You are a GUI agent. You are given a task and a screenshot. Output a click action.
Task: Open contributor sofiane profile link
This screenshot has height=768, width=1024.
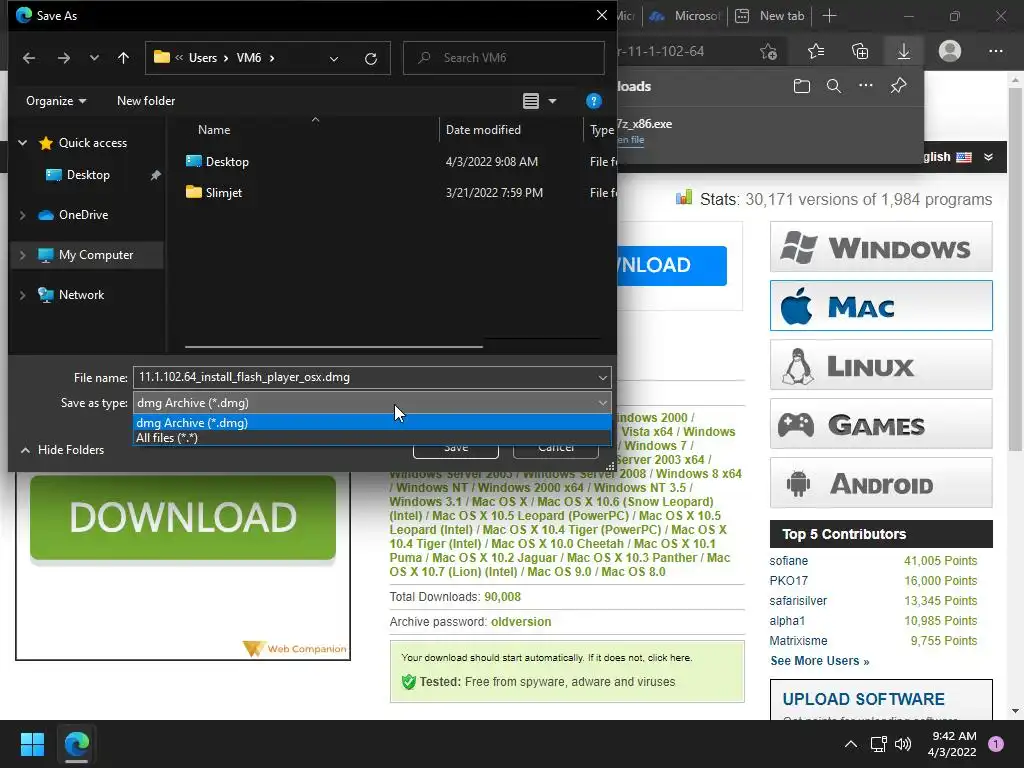(788, 561)
